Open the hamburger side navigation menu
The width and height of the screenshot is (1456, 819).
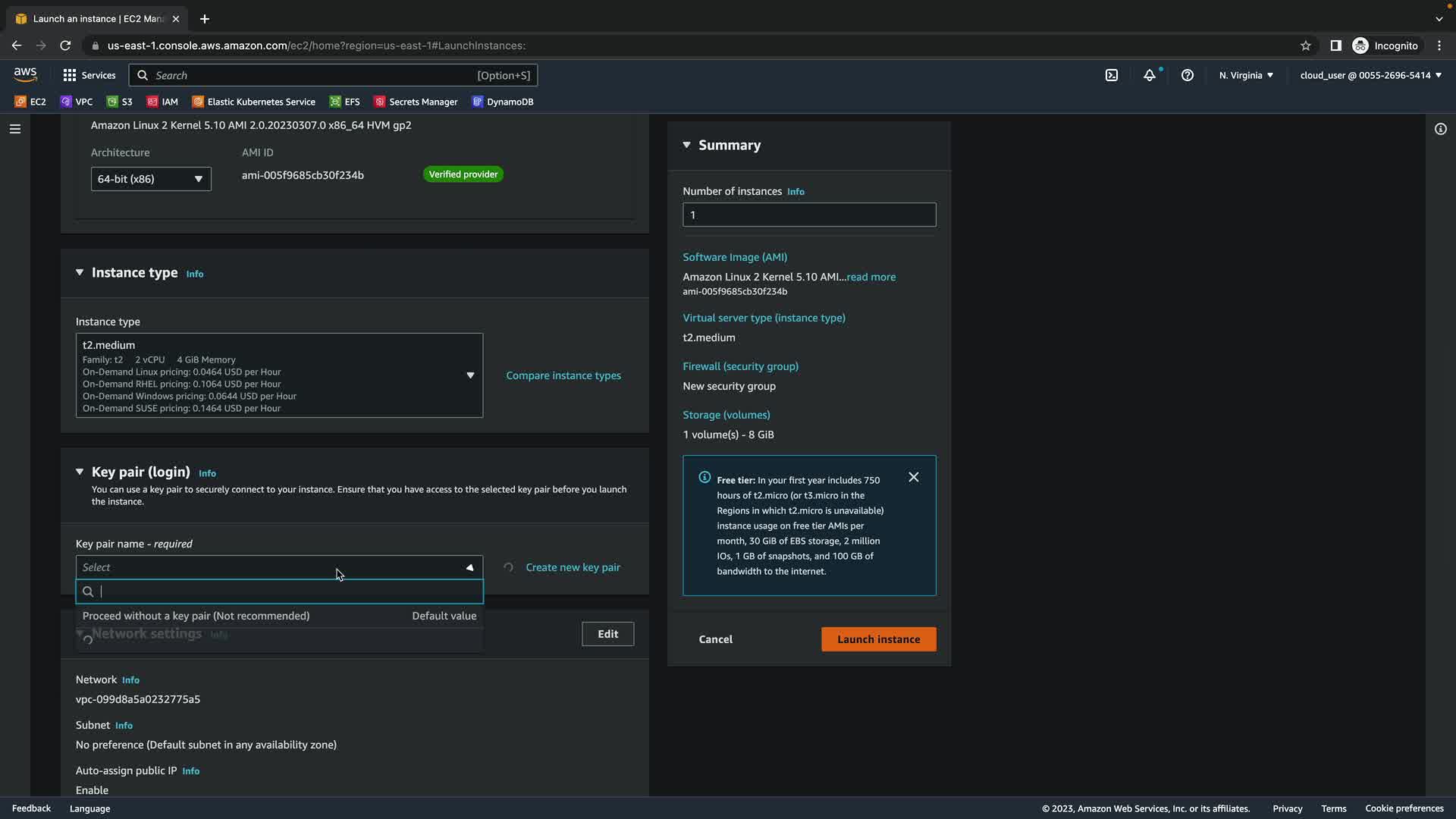[x=15, y=129]
